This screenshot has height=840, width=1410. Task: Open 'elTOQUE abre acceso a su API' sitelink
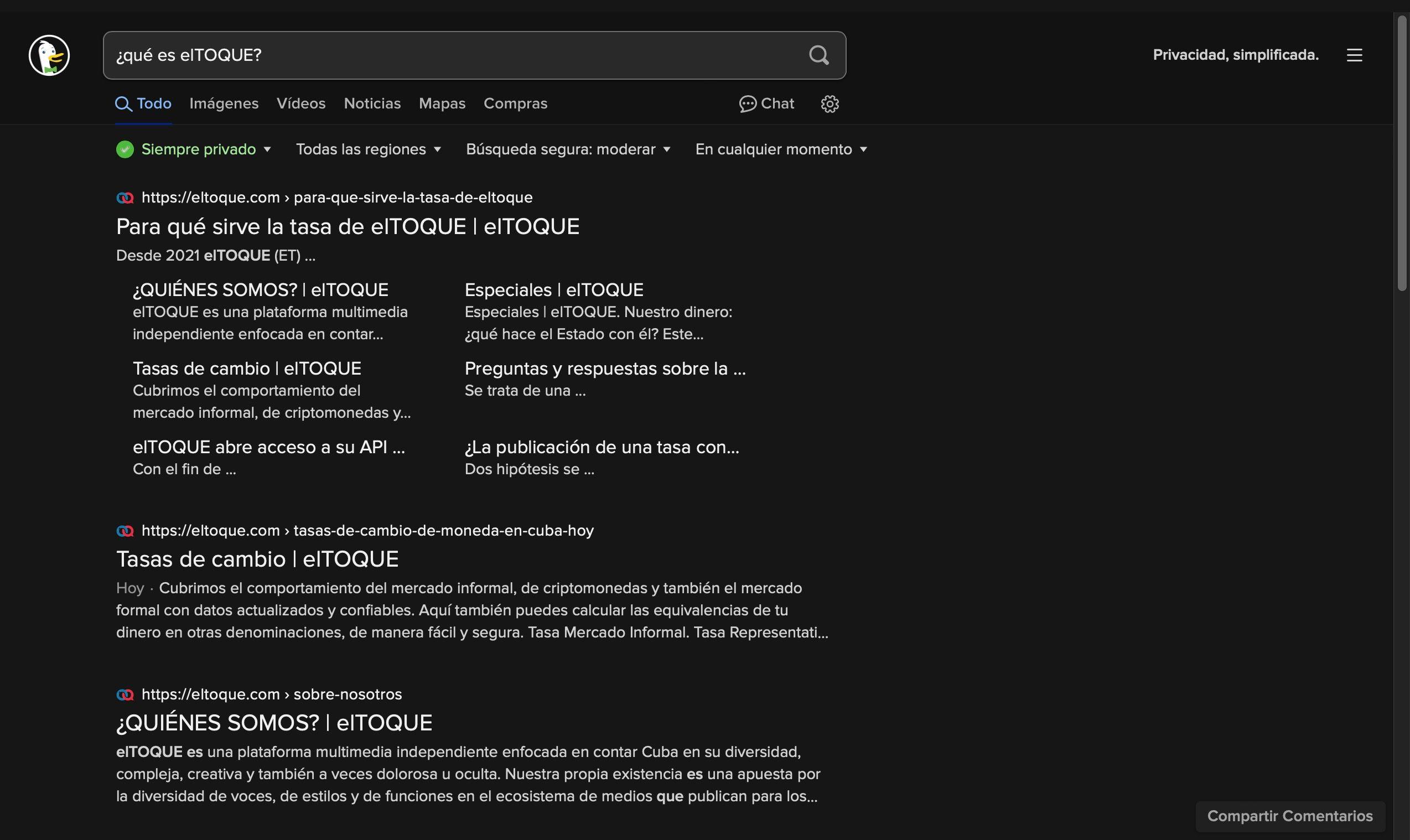tap(269, 447)
